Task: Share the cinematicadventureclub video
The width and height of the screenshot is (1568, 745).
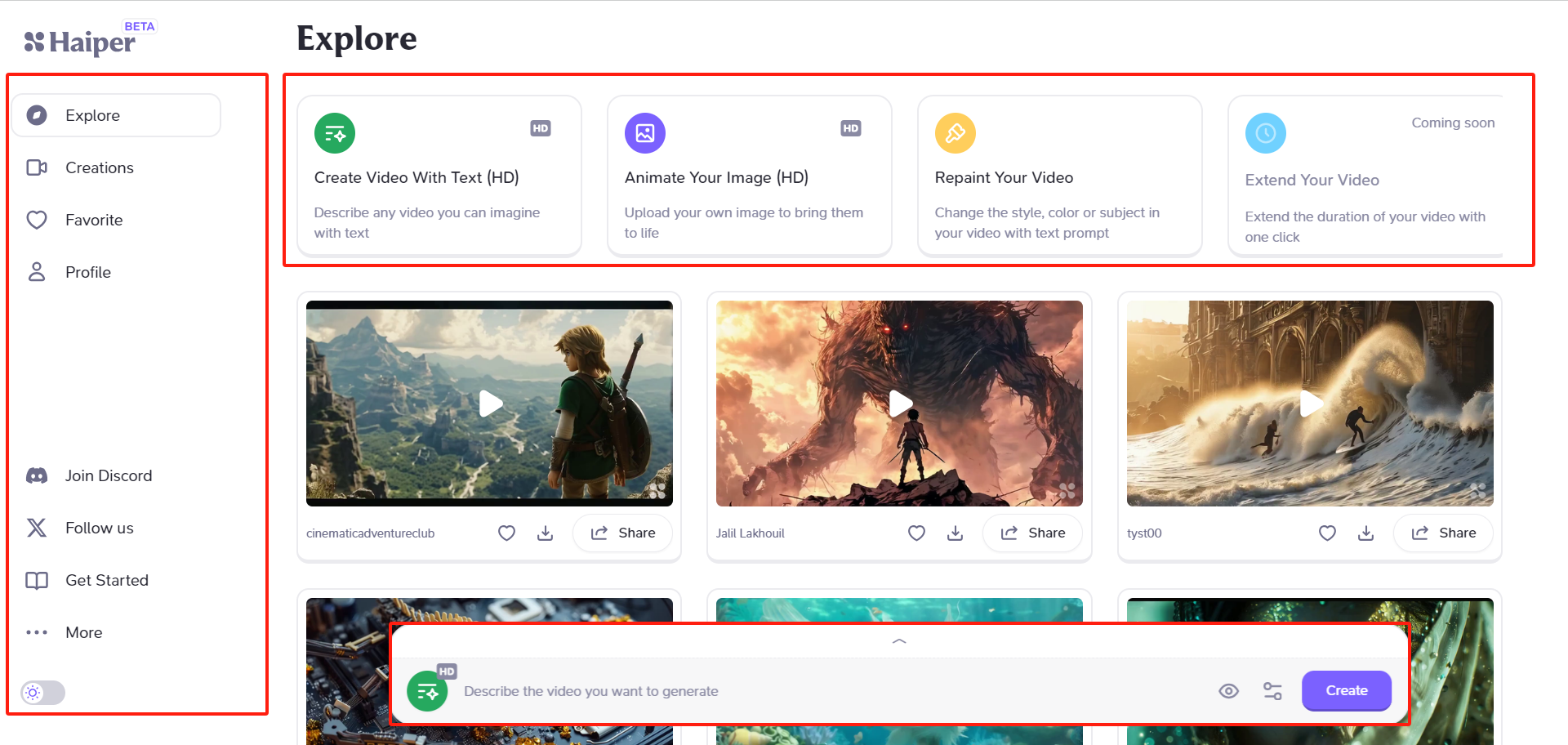Action: [623, 533]
